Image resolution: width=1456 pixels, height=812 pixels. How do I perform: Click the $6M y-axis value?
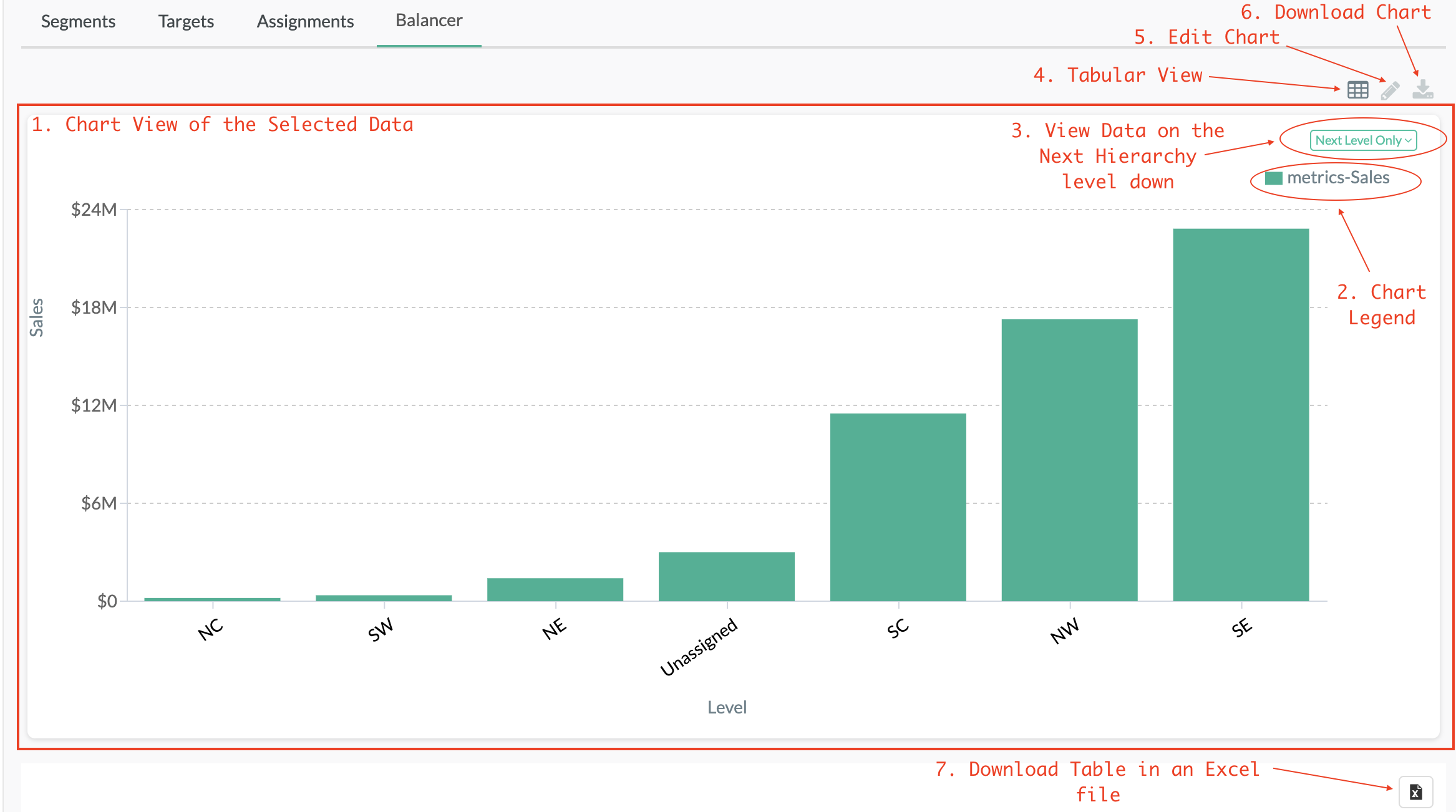(99, 503)
